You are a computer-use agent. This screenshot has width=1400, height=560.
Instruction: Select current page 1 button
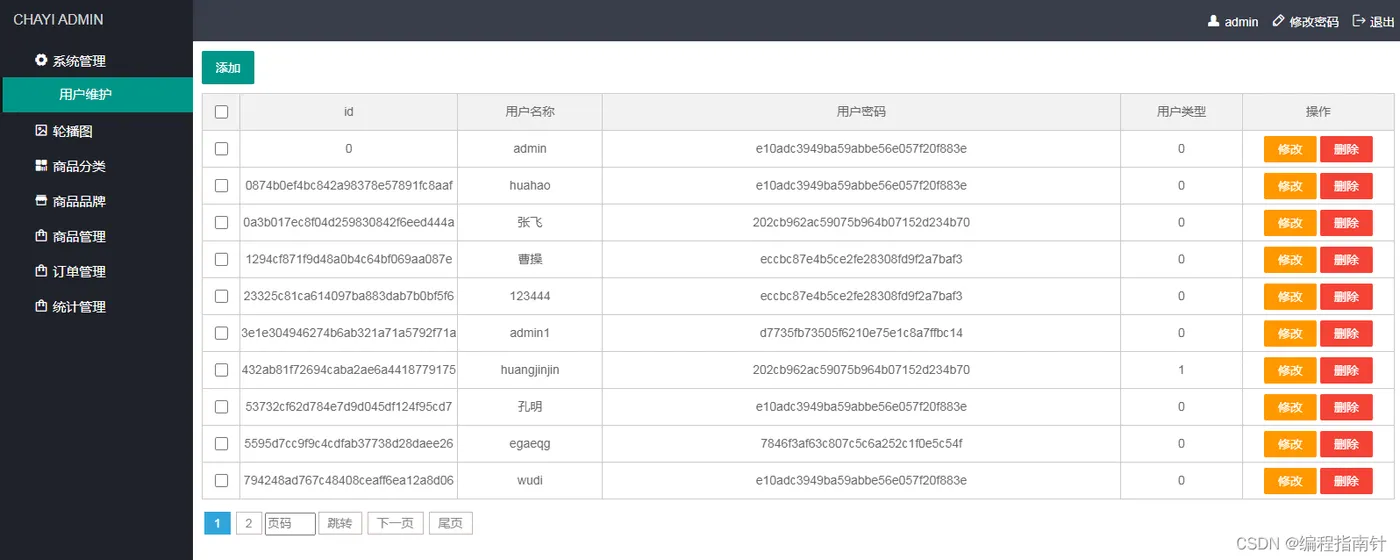coord(217,523)
